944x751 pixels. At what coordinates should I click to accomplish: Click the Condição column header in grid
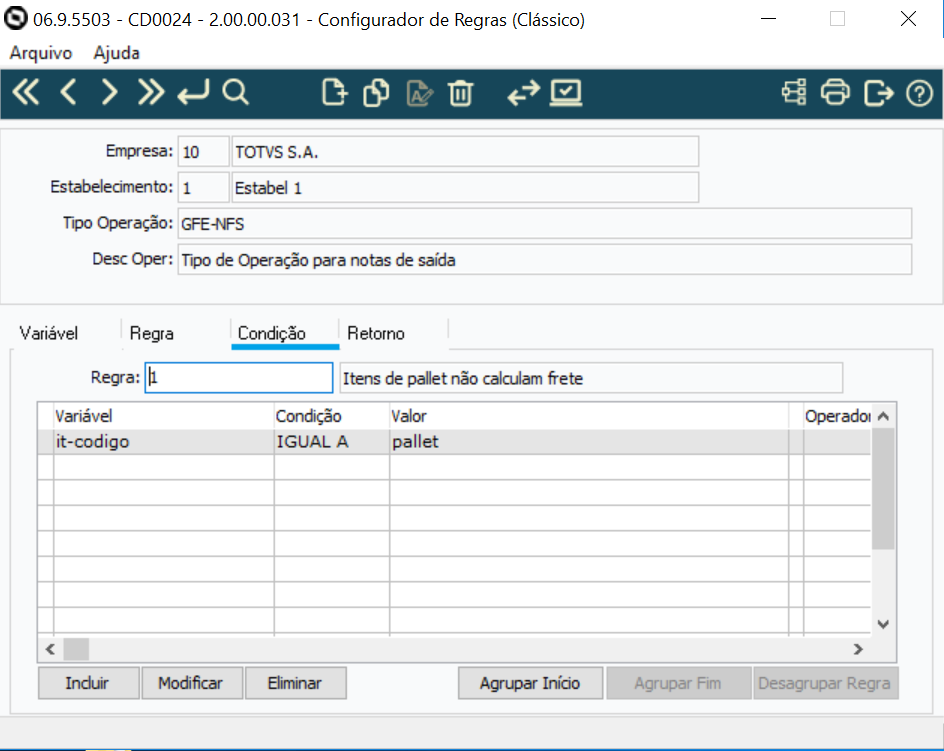click(x=332, y=416)
